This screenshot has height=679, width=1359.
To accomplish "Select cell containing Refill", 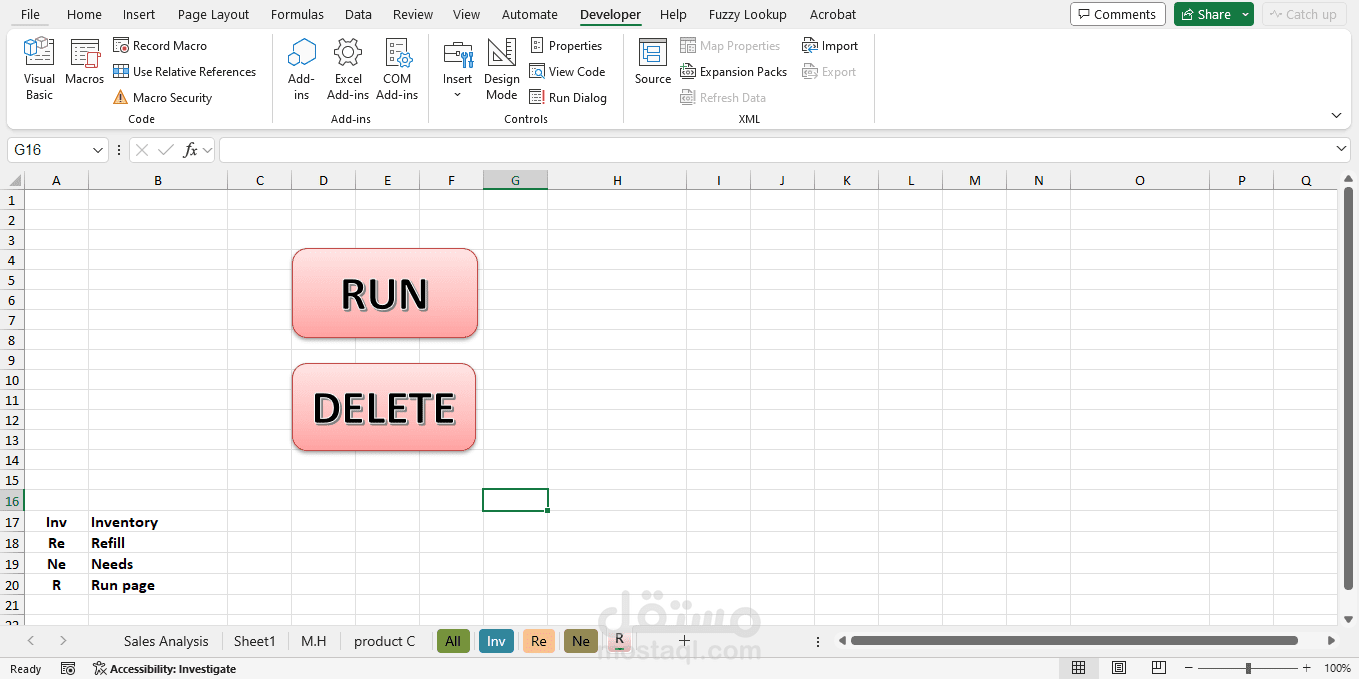I will click(158, 543).
